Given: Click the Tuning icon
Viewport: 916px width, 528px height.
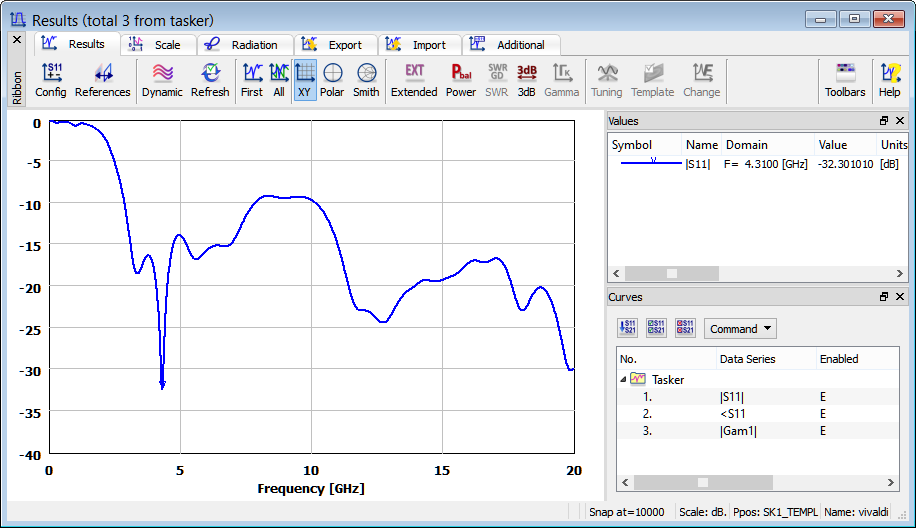Looking at the screenshot, I should [x=606, y=81].
